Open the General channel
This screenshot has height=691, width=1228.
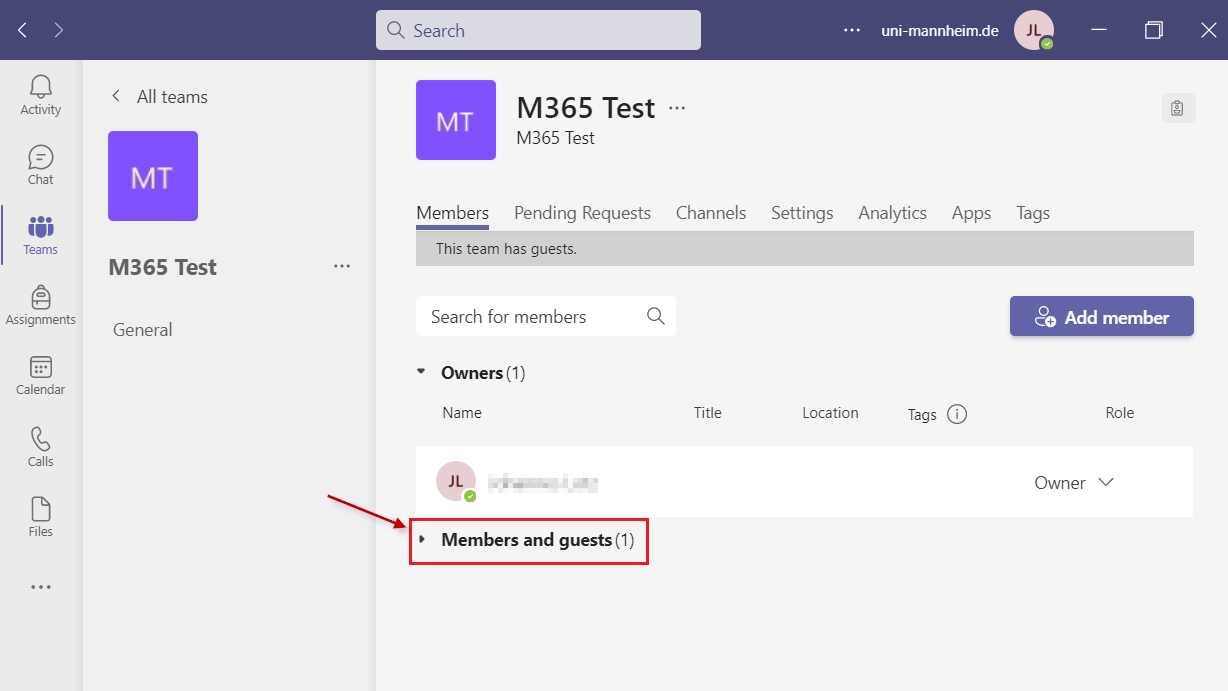143,330
